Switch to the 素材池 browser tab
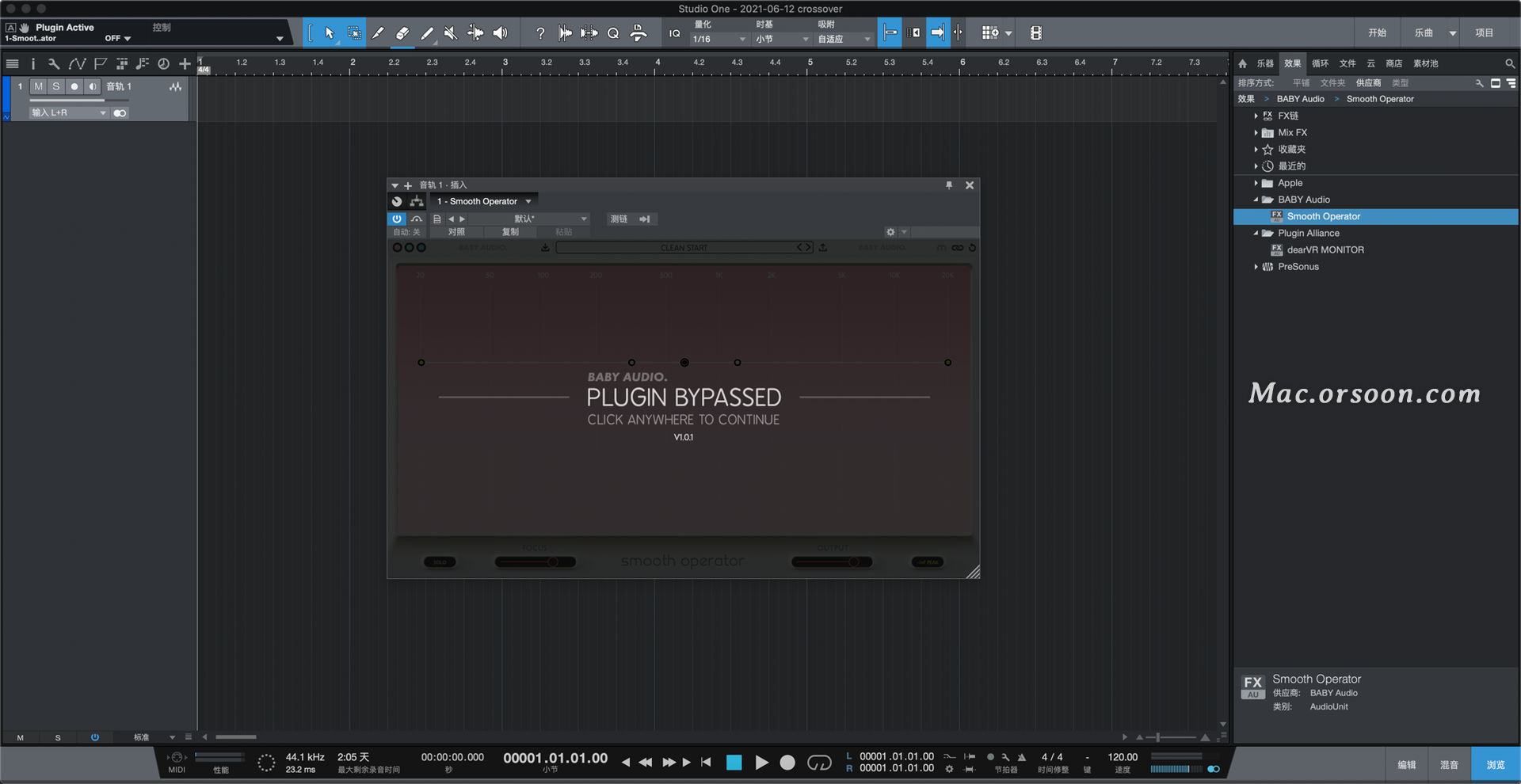 1425,63
